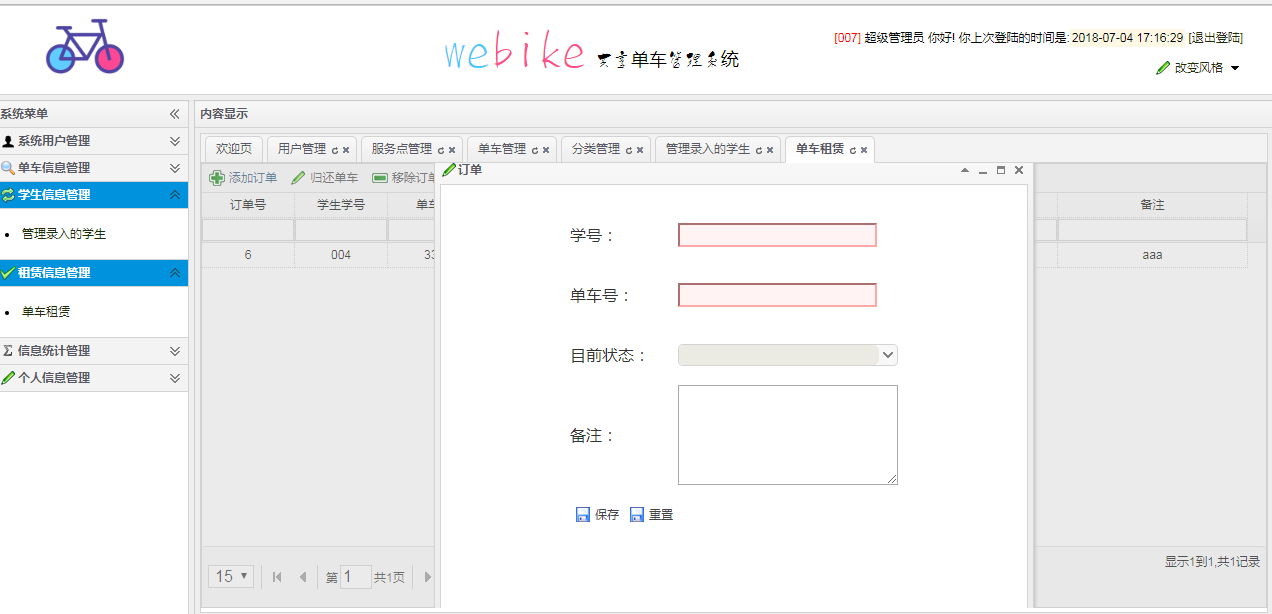Open the page size 15 dropdown
1272x614 pixels.
tap(231, 576)
